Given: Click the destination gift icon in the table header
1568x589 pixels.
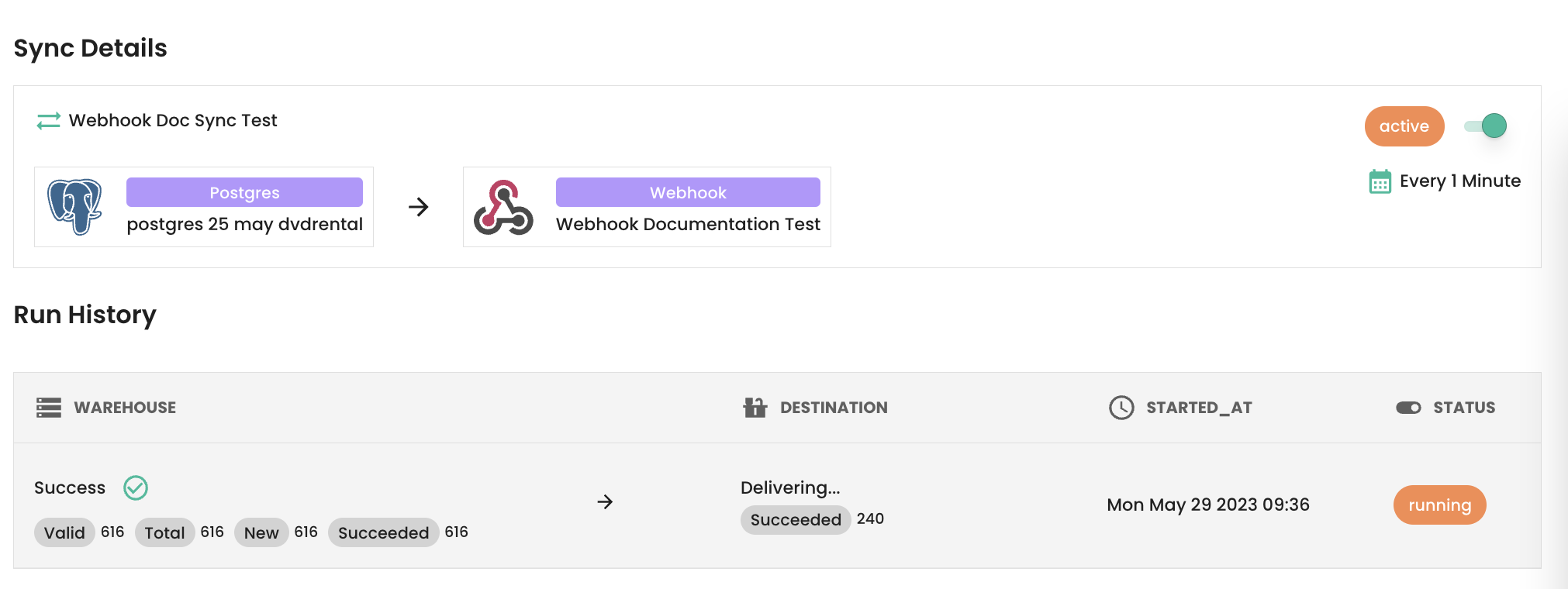Looking at the screenshot, I should pyautogui.click(x=752, y=407).
